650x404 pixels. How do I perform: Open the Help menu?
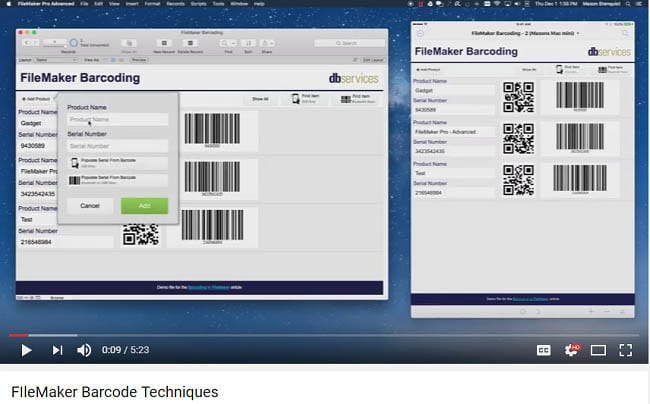point(259,4)
